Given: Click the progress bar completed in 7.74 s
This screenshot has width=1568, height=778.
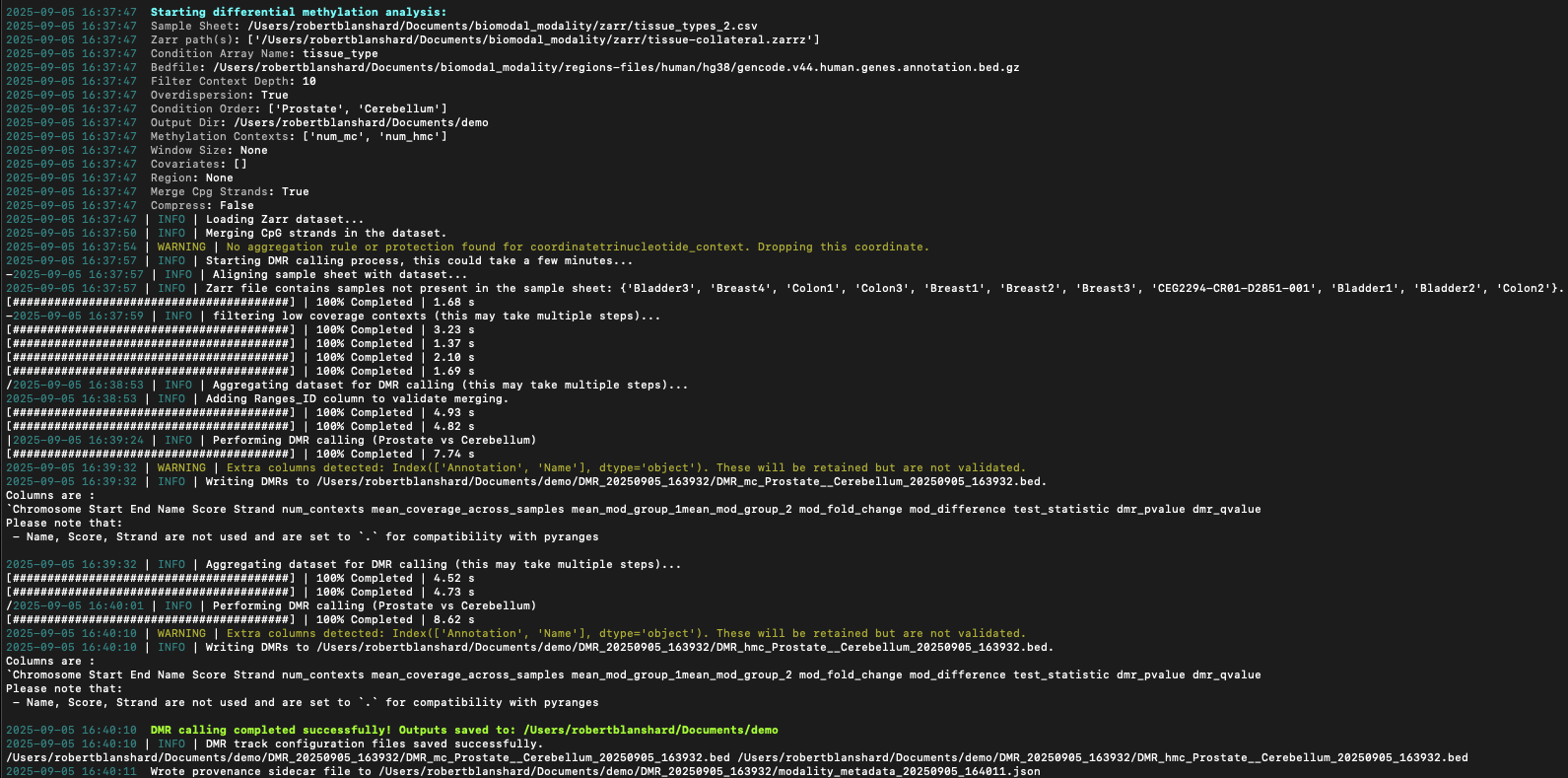Looking at the screenshot, I should coord(150,454).
